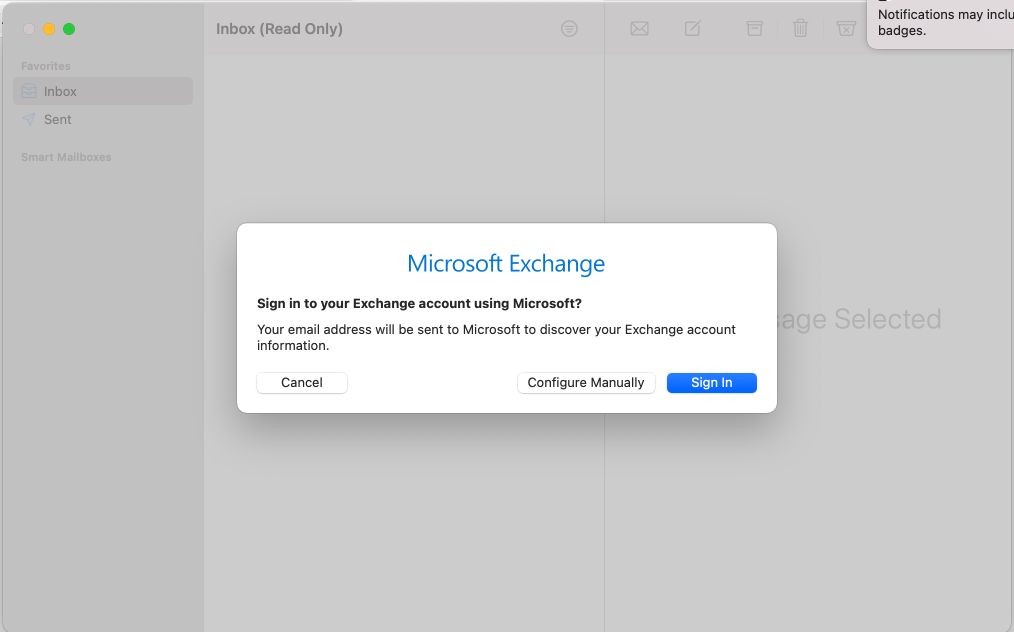Click the Inbox tray icon in Favorites

tap(29, 91)
